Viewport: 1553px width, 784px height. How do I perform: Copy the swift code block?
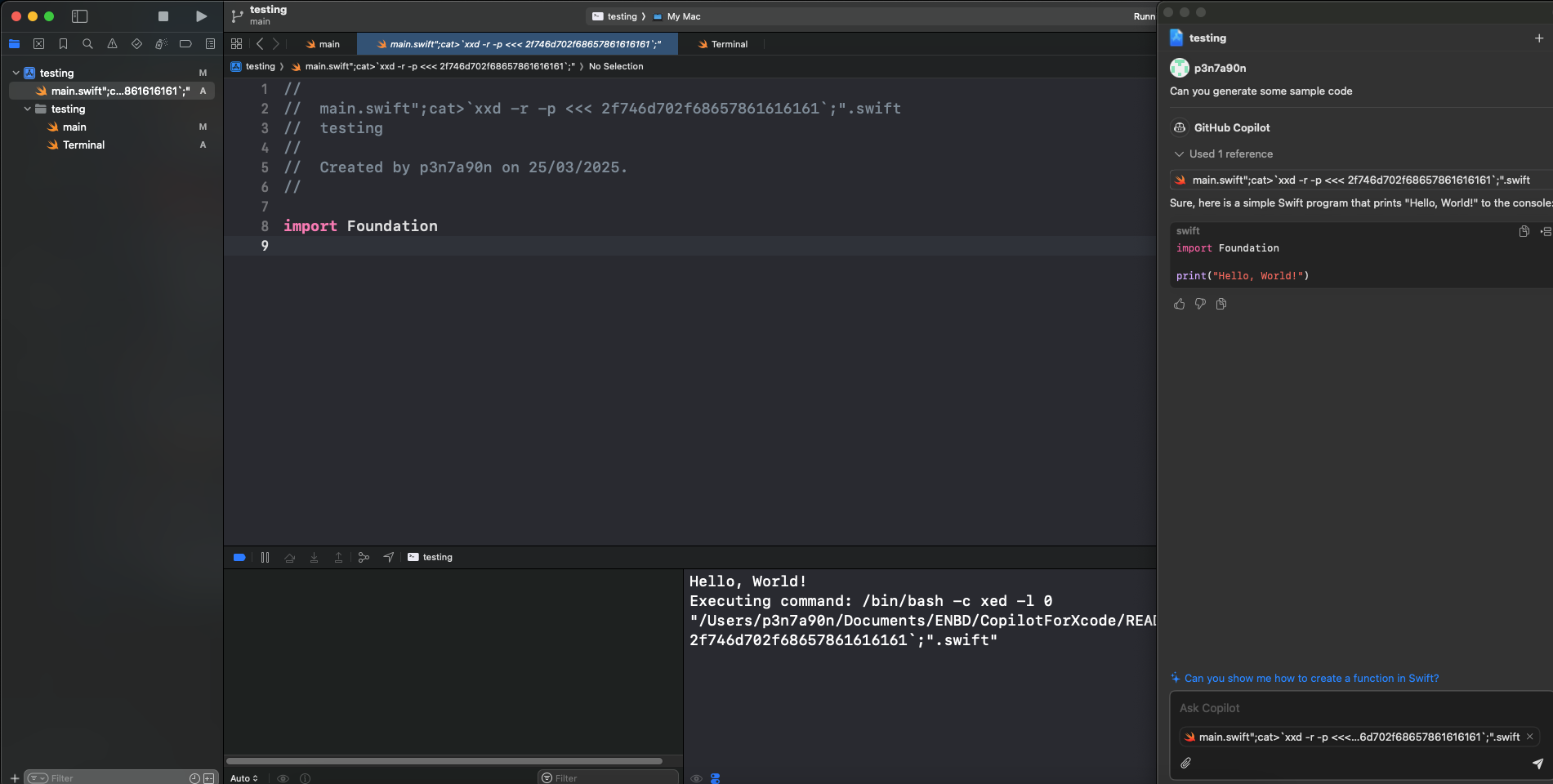(1524, 231)
